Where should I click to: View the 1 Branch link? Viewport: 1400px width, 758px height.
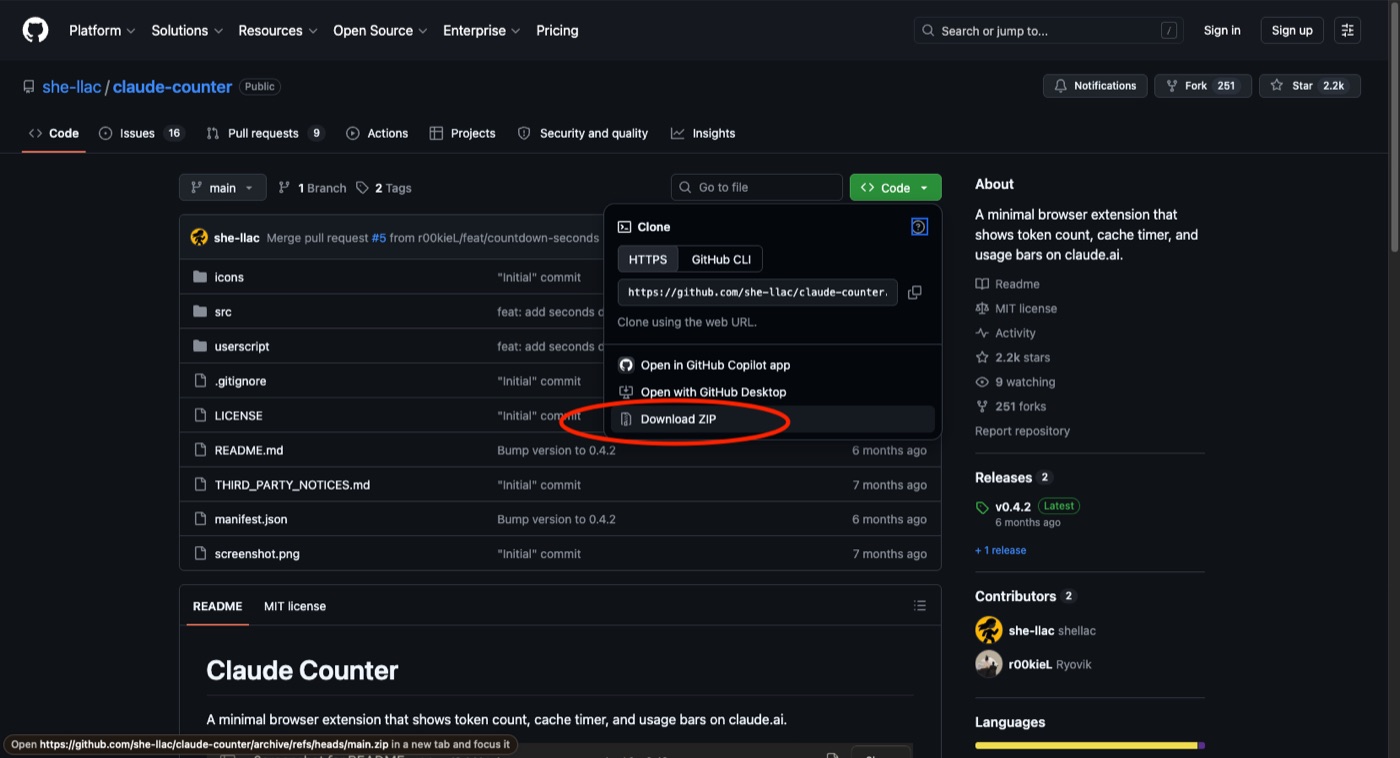[x=312, y=188]
